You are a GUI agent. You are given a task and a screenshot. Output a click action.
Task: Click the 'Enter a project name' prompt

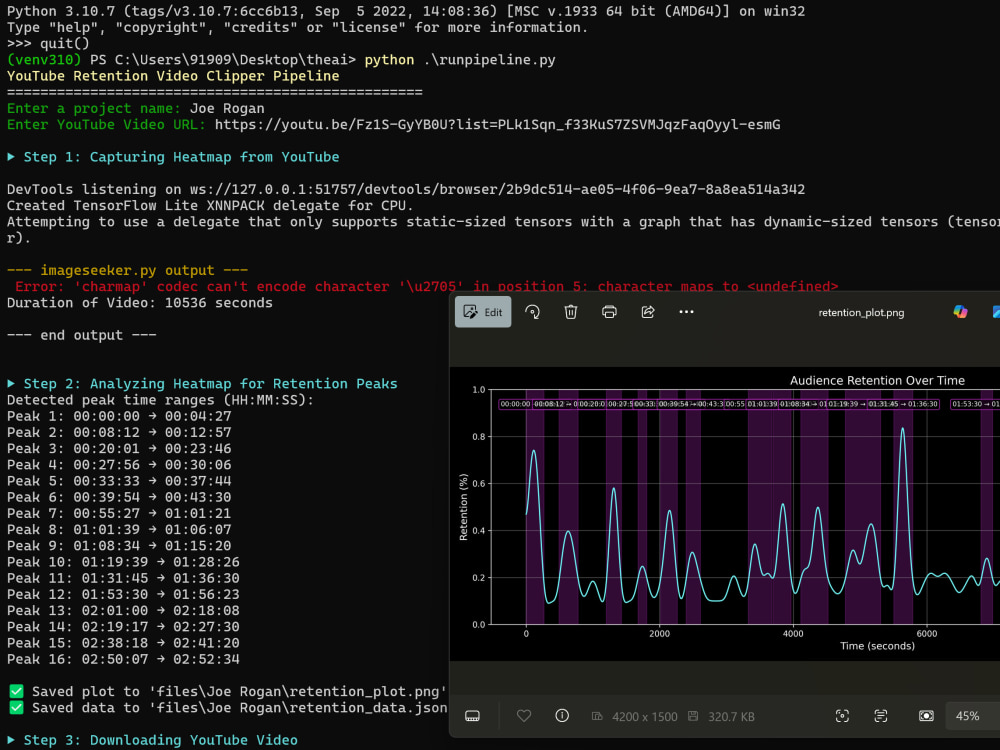point(93,108)
